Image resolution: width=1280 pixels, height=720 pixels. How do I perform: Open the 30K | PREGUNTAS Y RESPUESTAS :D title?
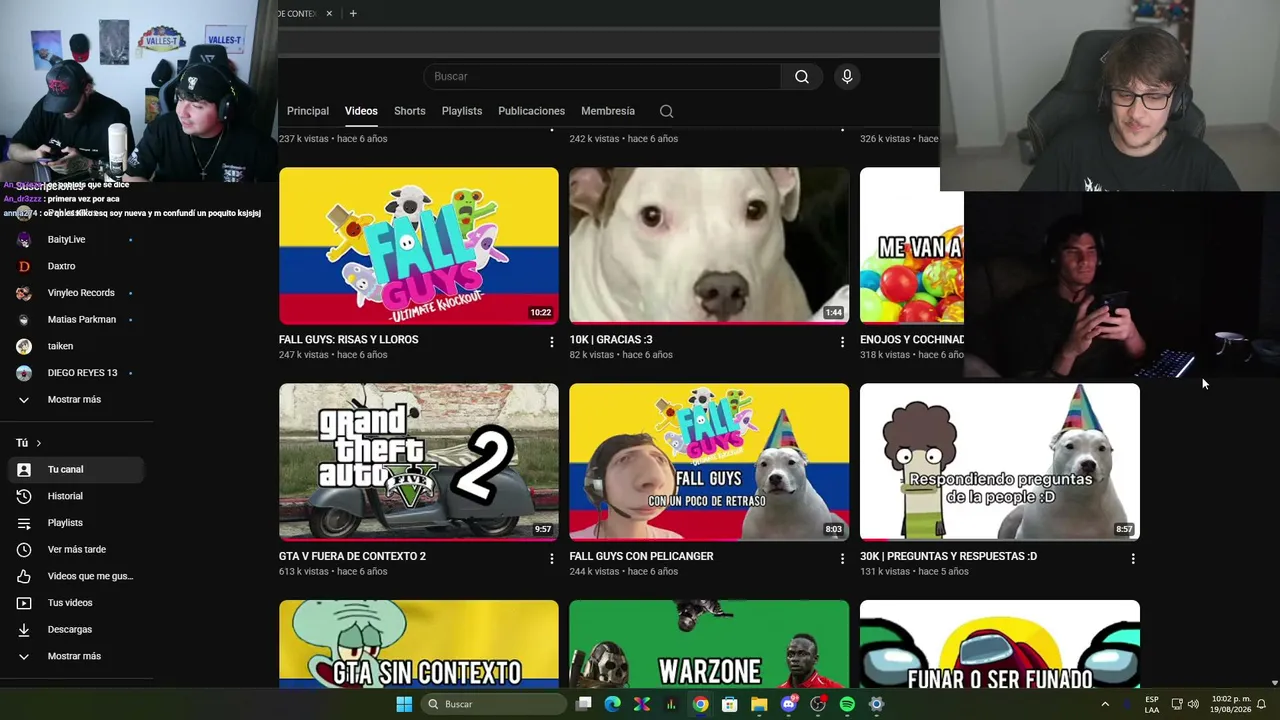(x=948, y=556)
